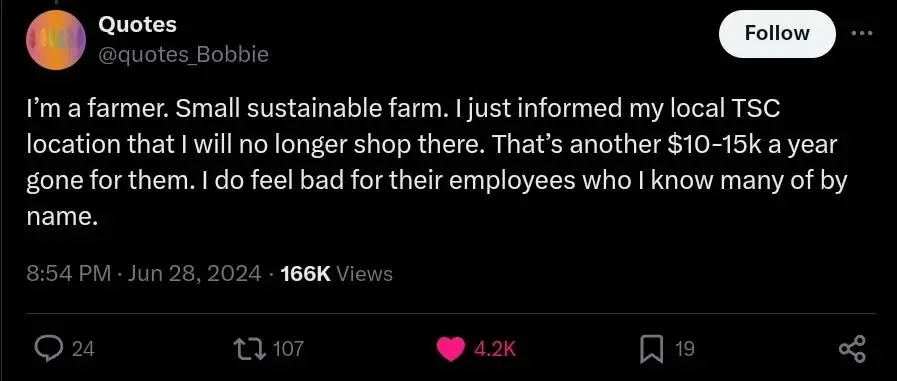Click the 19 bookmarks count
Image resolution: width=897 pixels, height=381 pixels.
click(685, 348)
